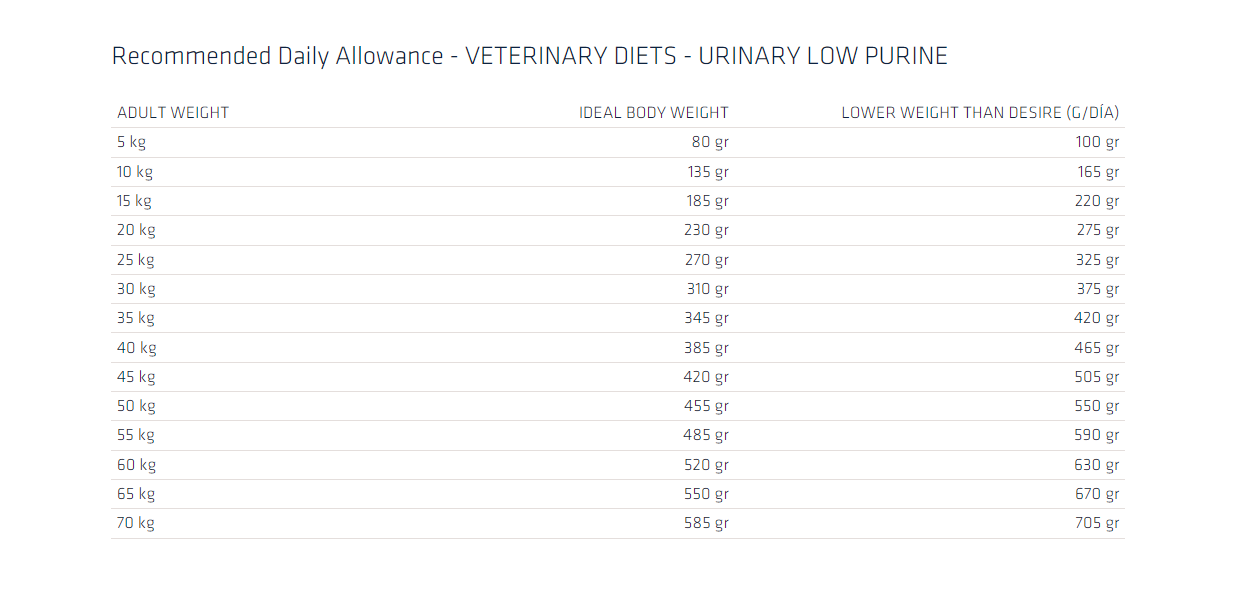Click the 705 gr lower weight cell
The image size is (1237, 594).
point(1097,523)
